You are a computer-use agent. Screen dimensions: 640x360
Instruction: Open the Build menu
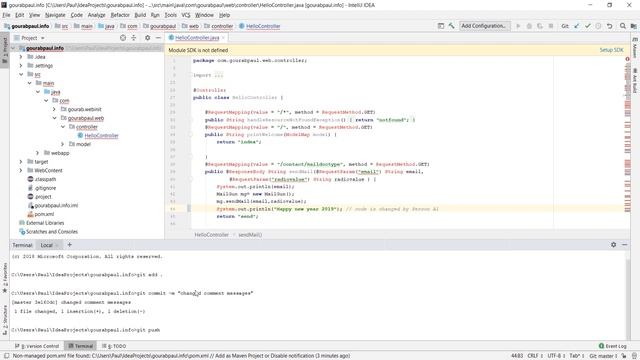(x=140, y=15)
